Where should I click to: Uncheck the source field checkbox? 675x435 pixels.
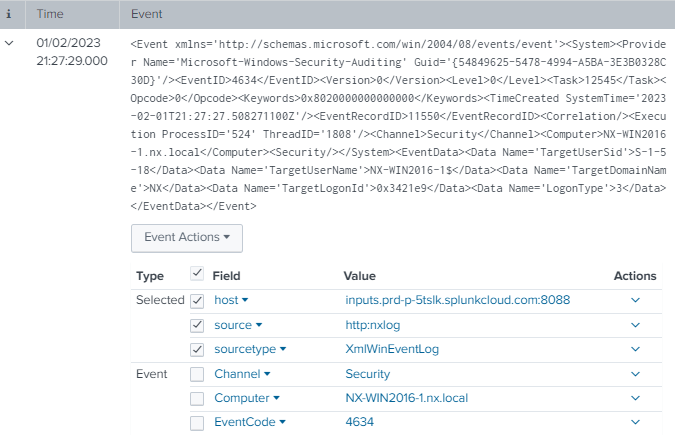(197, 325)
